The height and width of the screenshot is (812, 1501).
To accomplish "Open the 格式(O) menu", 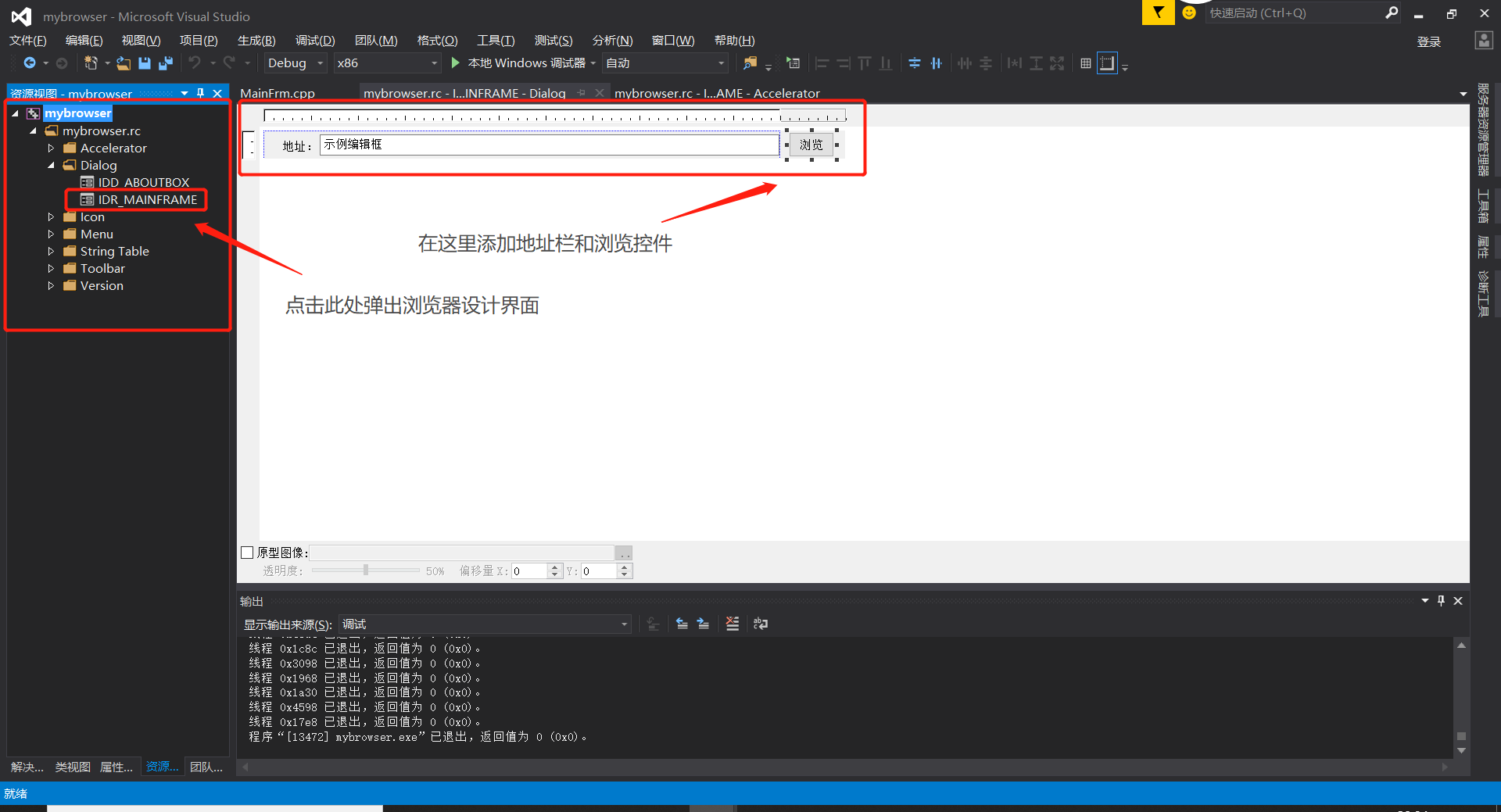I will click(437, 41).
